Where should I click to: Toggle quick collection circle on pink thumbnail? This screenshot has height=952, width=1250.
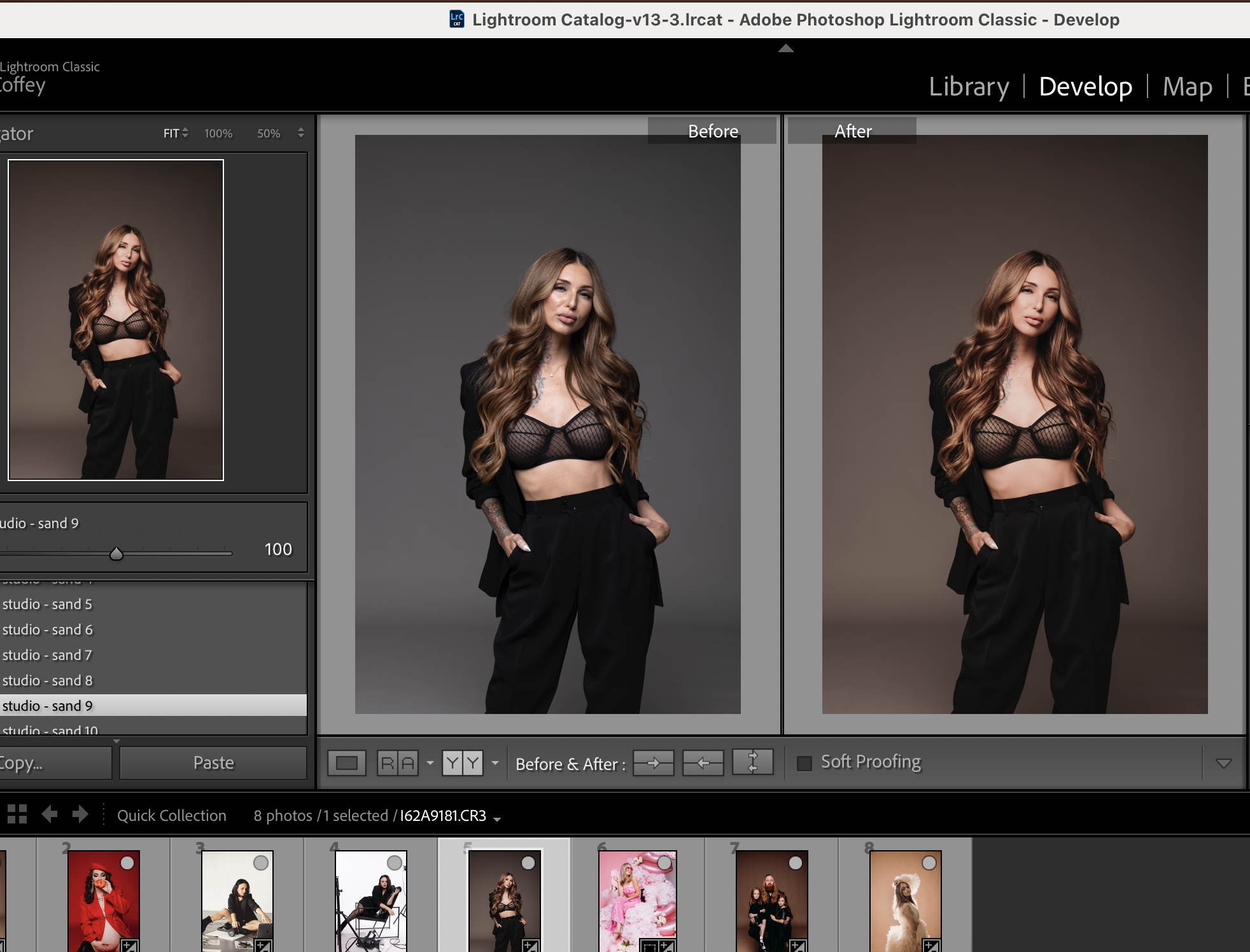coord(664,863)
